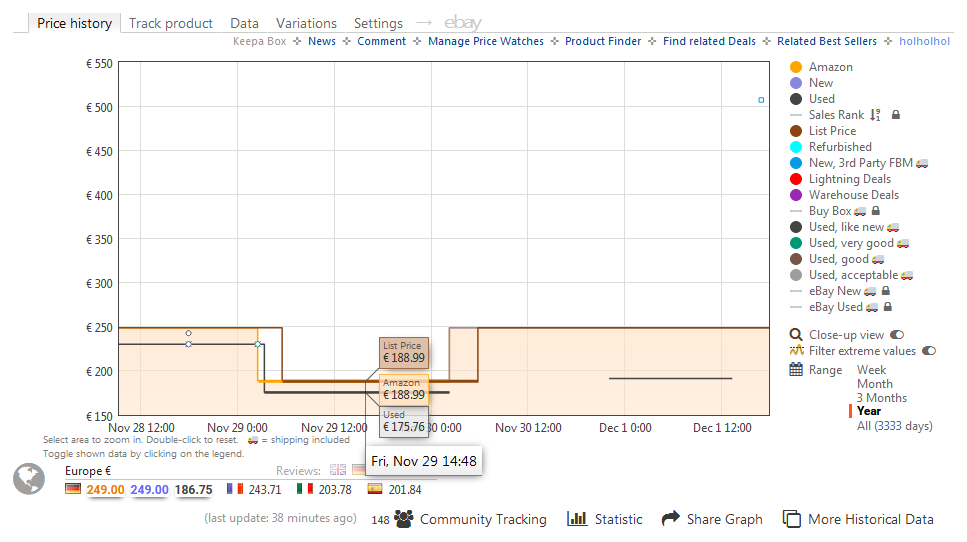Click the Statistic bar chart icon
The width and height of the screenshot is (967, 542).
tap(577, 519)
